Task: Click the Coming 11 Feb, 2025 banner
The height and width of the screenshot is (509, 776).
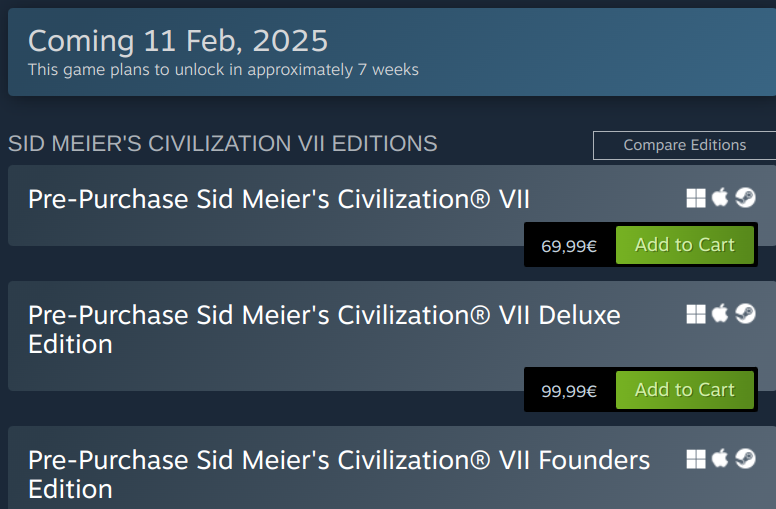Action: [x=178, y=41]
